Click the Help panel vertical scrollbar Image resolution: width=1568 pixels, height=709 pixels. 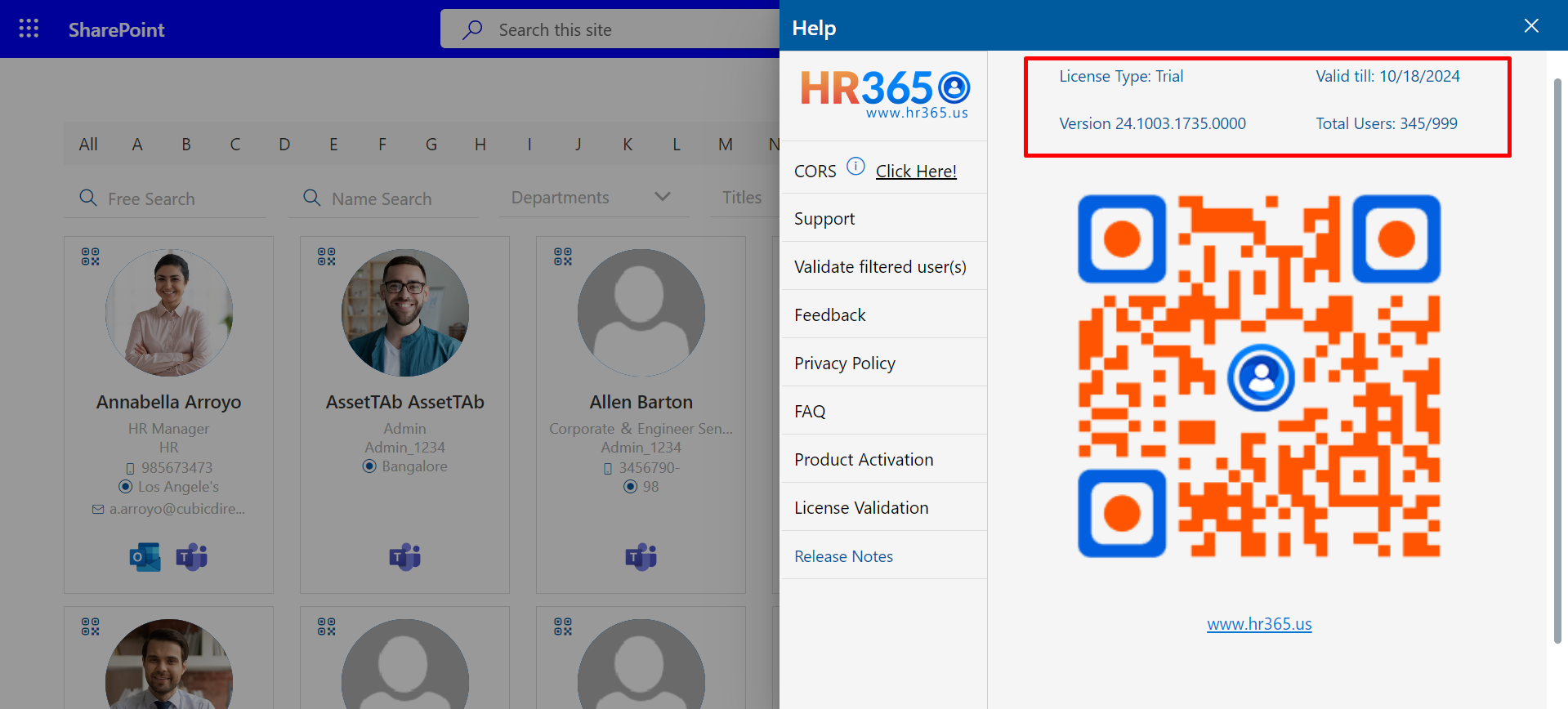click(1557, 360)
